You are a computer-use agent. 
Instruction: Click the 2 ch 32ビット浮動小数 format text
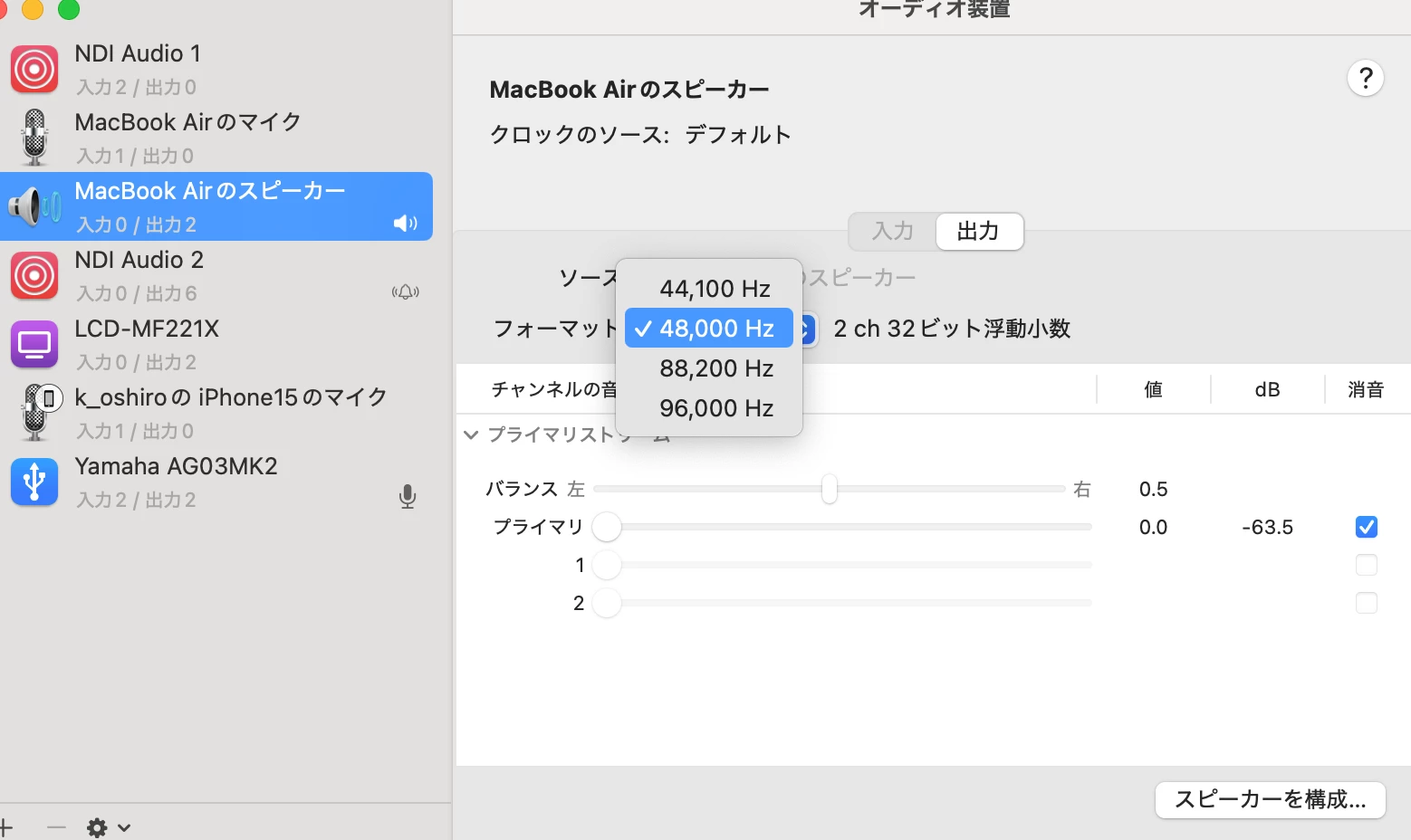tap(952, 329)
